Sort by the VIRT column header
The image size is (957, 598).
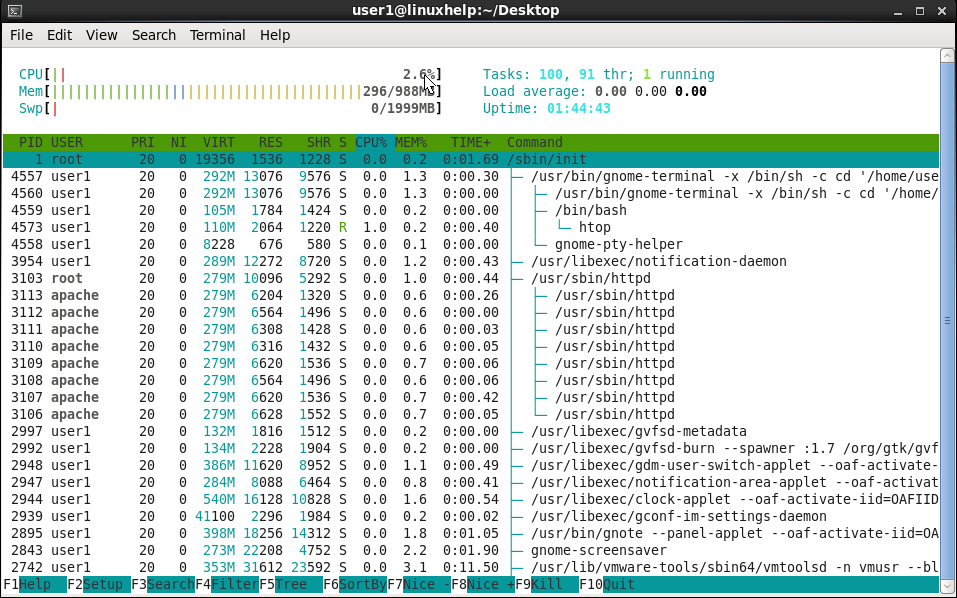tap(219, 142)
